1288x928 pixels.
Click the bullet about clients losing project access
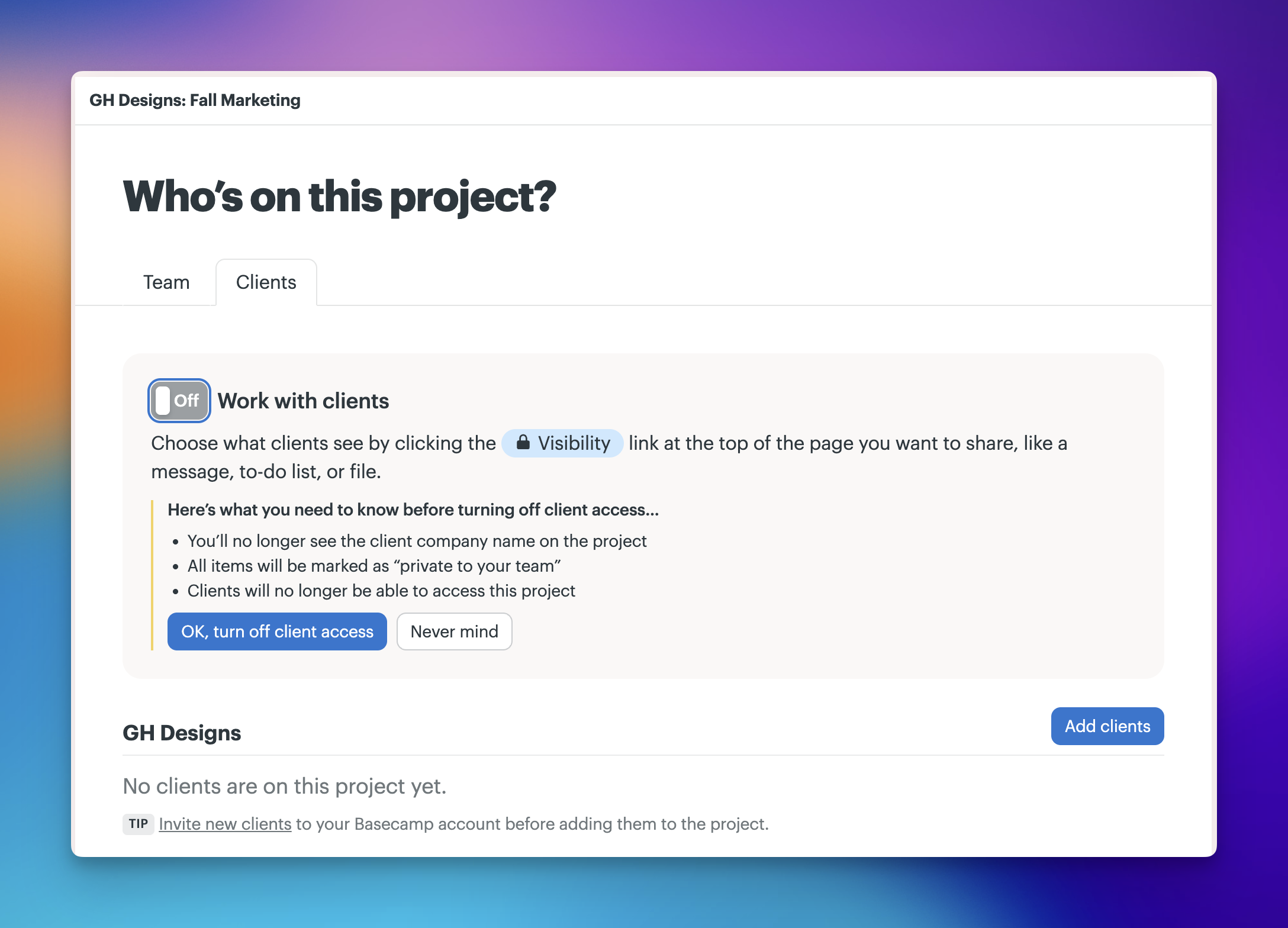(x=381, y=591)
